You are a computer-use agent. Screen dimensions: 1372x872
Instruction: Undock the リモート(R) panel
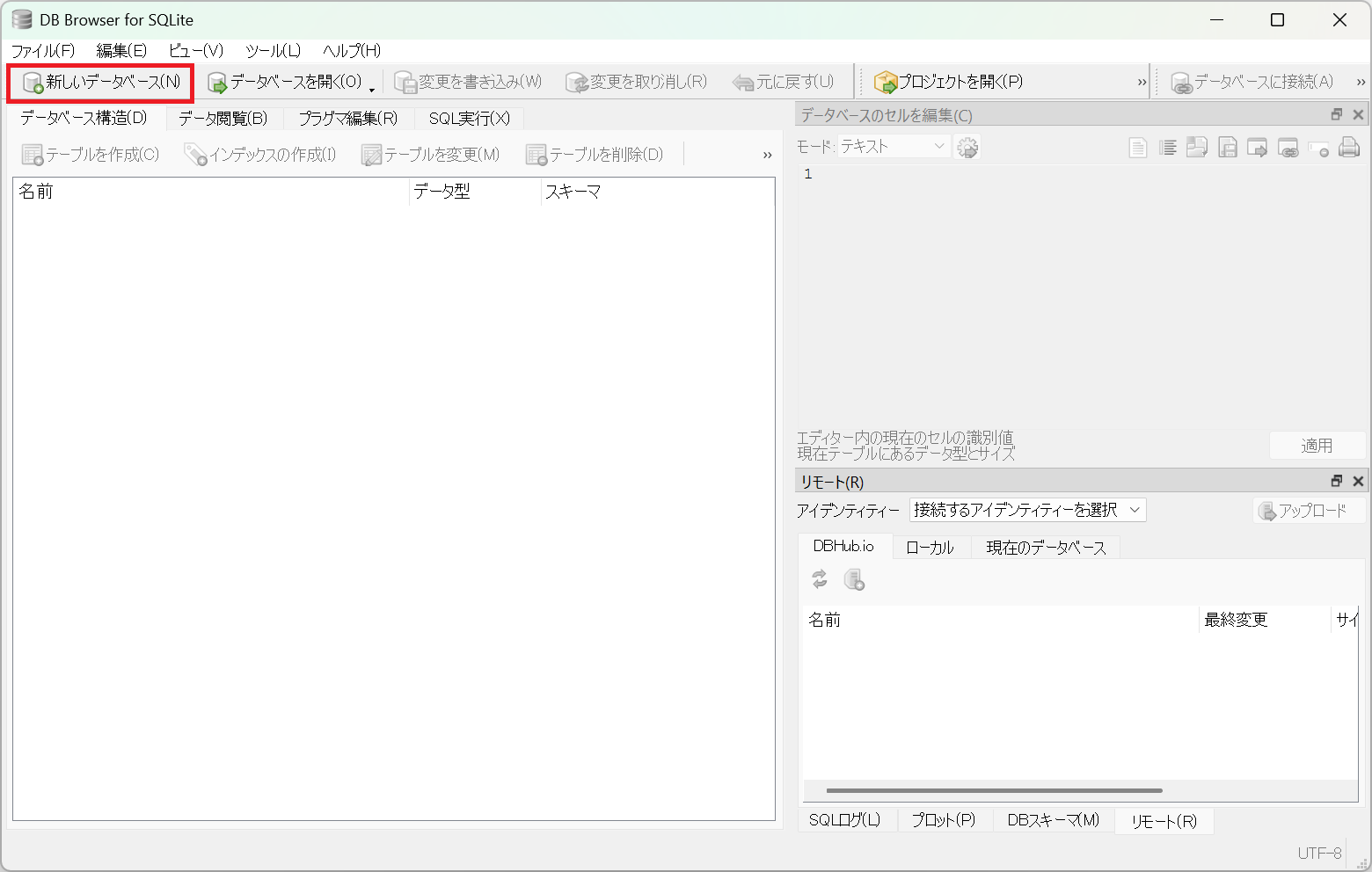click(x=1337, y=481)
